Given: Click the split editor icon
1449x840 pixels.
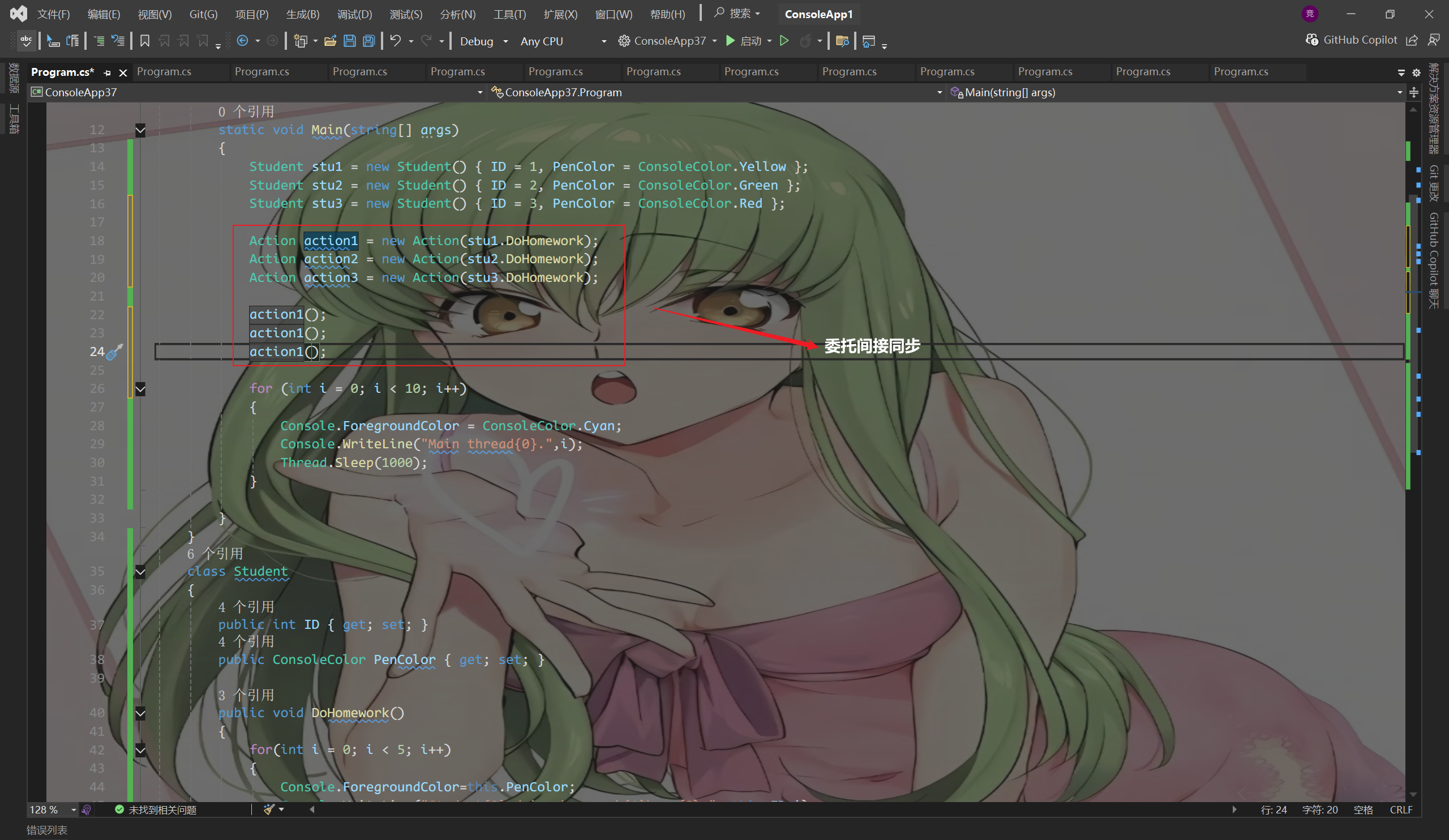Looking at the screenshot, I should click(x=1414, y=92).
